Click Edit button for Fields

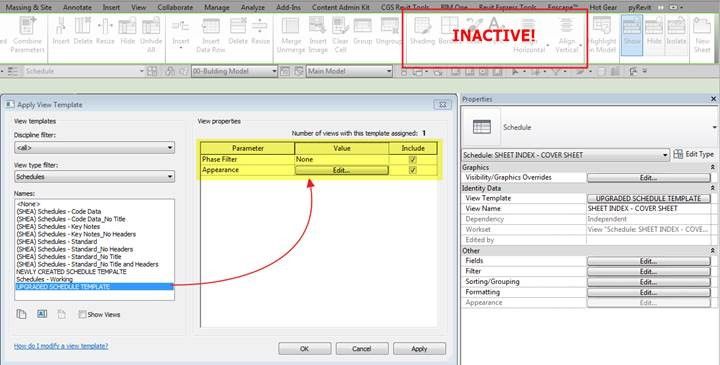[648, 261]
